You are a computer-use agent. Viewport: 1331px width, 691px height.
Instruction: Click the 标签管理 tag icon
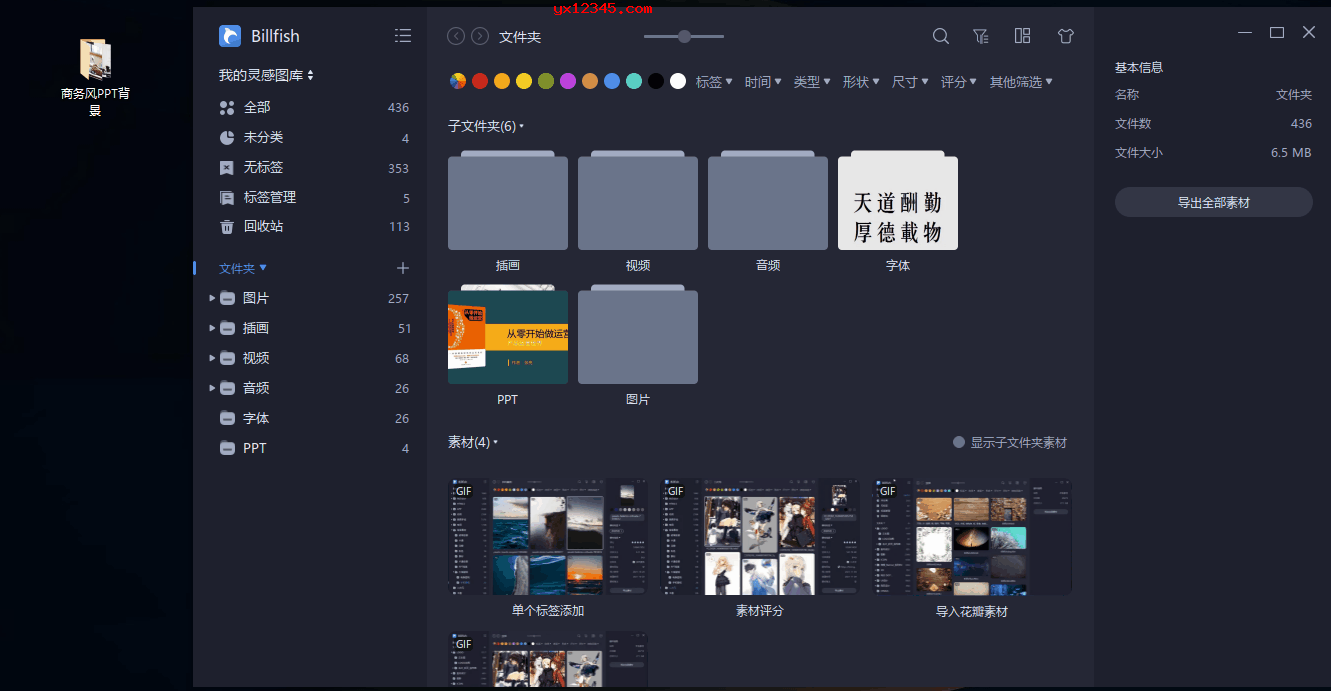coord(227,198)
